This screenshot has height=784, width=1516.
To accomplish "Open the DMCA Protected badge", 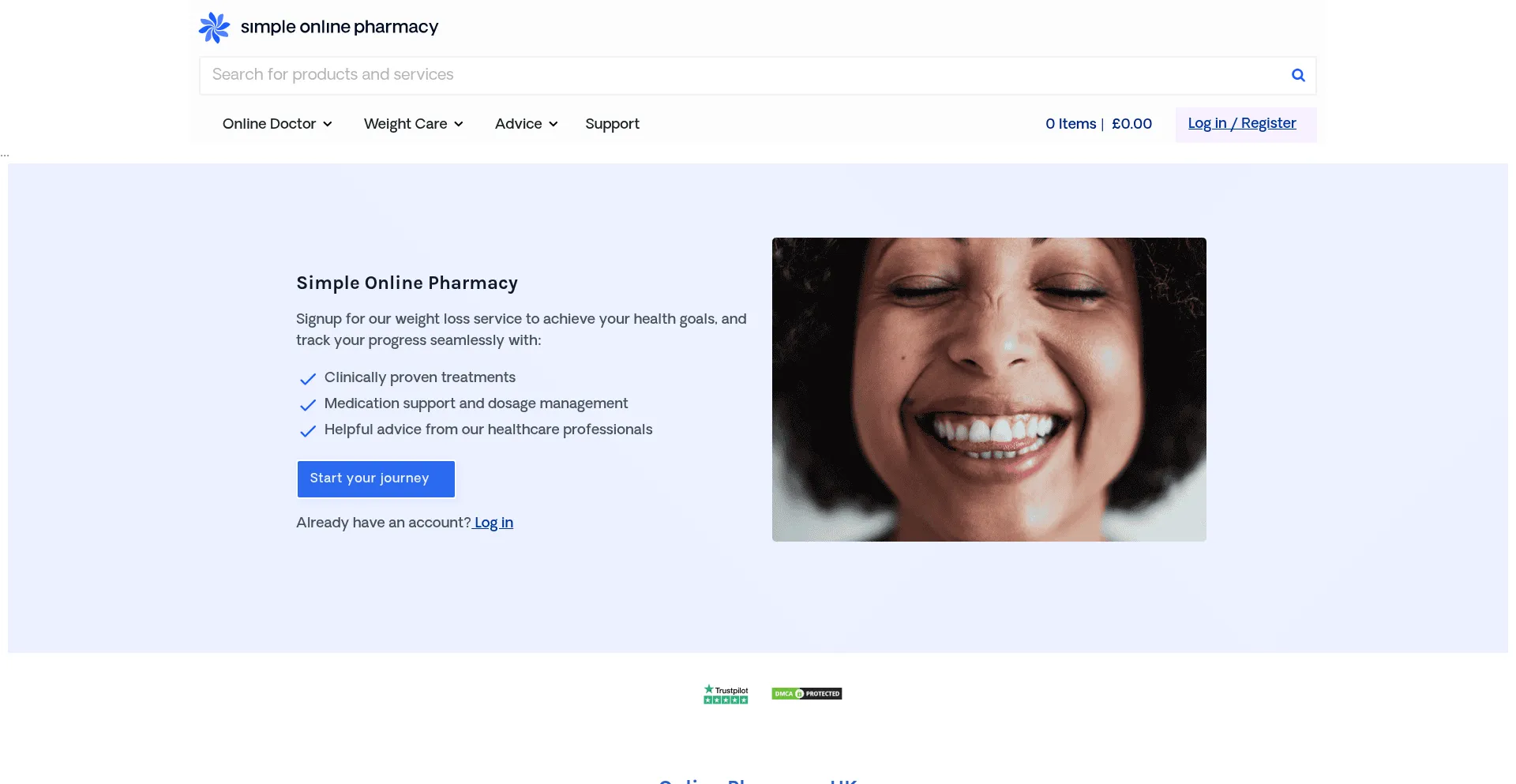I will click(807, 694).
